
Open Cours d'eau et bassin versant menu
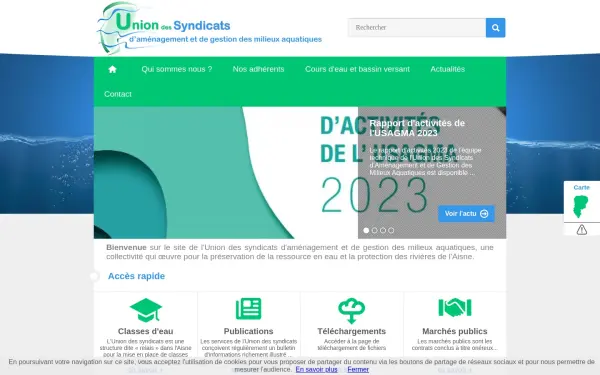point(357,69)
